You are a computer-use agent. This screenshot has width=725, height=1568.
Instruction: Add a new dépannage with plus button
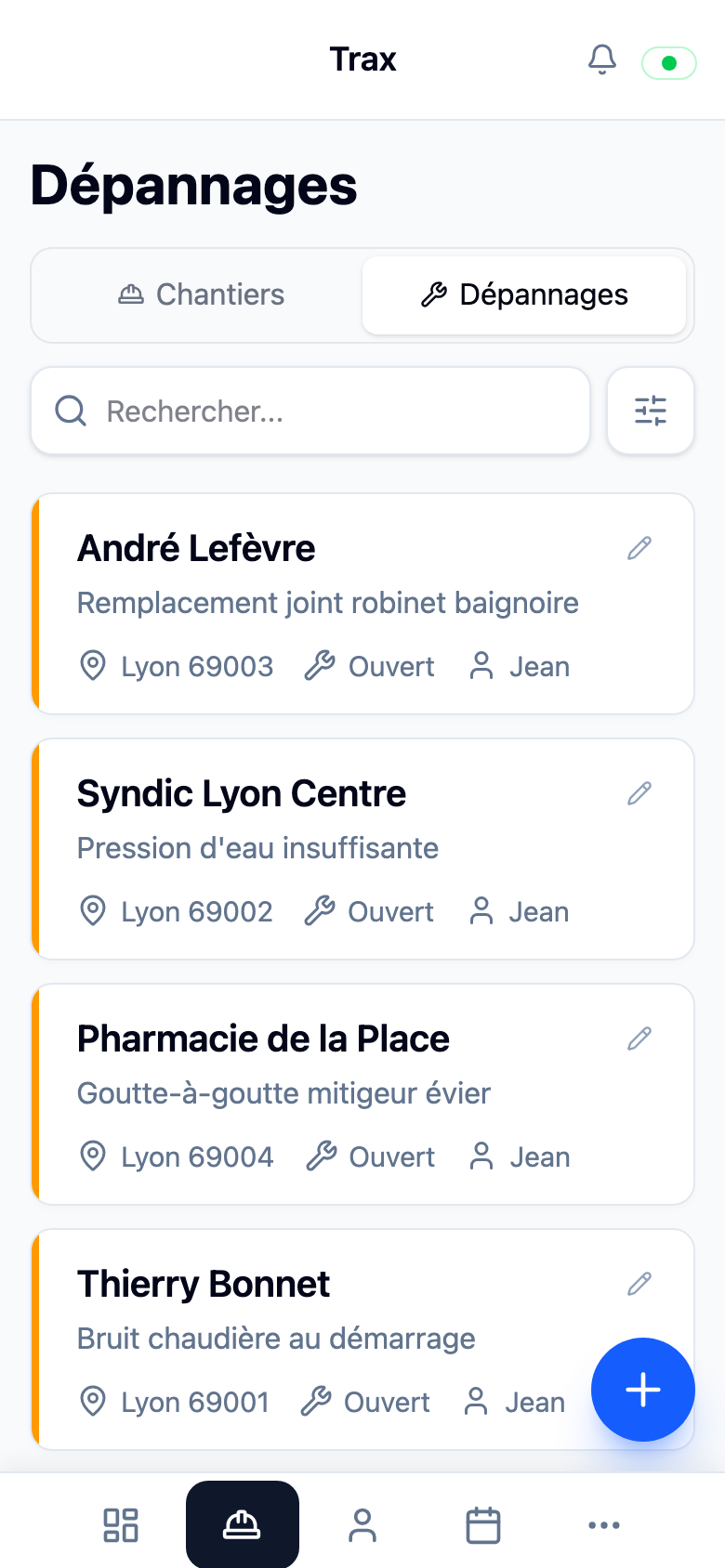(x=643, y=1390)
